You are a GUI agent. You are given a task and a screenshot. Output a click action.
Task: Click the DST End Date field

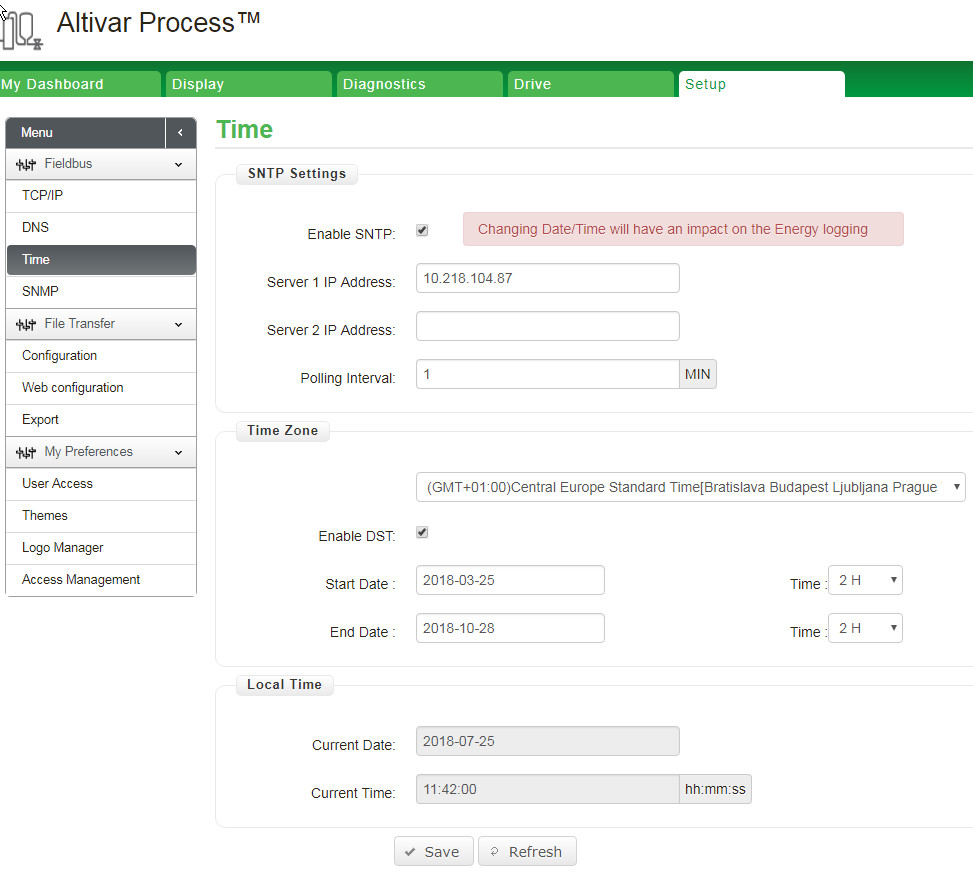[x=510, y=628]
